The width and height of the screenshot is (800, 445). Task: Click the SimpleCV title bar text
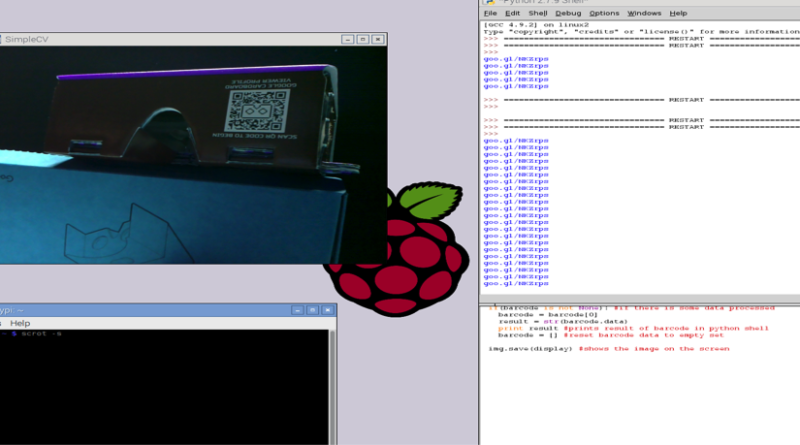click(x=27, y=39)
